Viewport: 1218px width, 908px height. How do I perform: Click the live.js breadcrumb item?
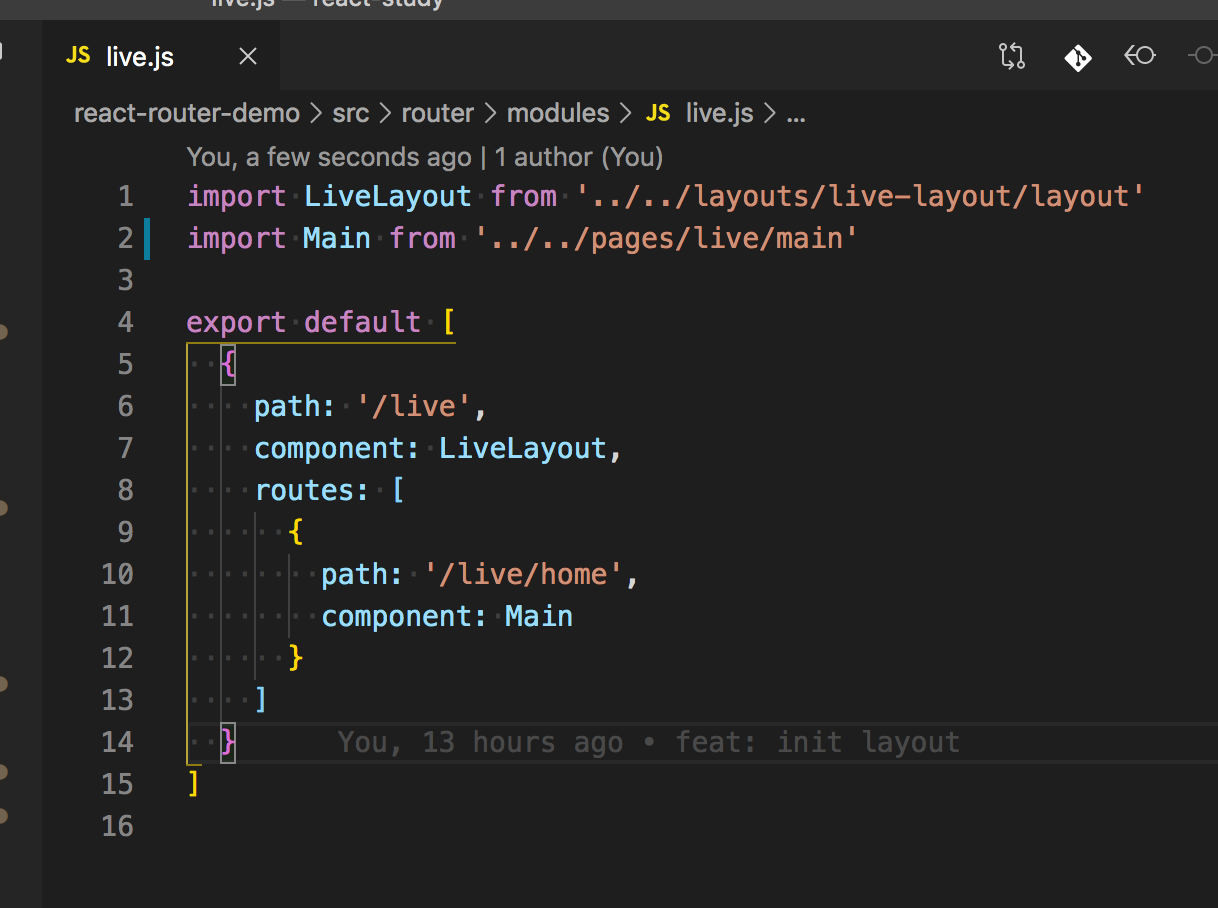coord(719,114)
